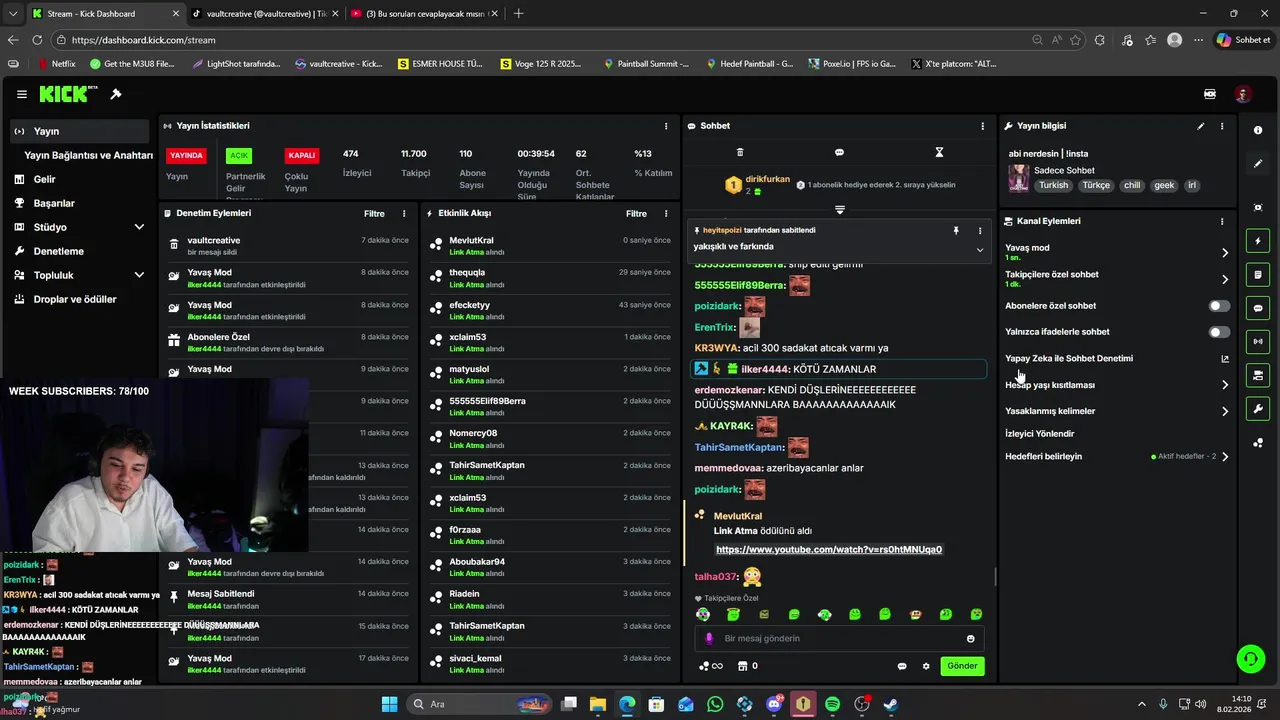Open the pinned message three-dot menu
Image resolution: width=1280 pixels, height=720 pixels.
pyautogui.click(x=980, y=231)
